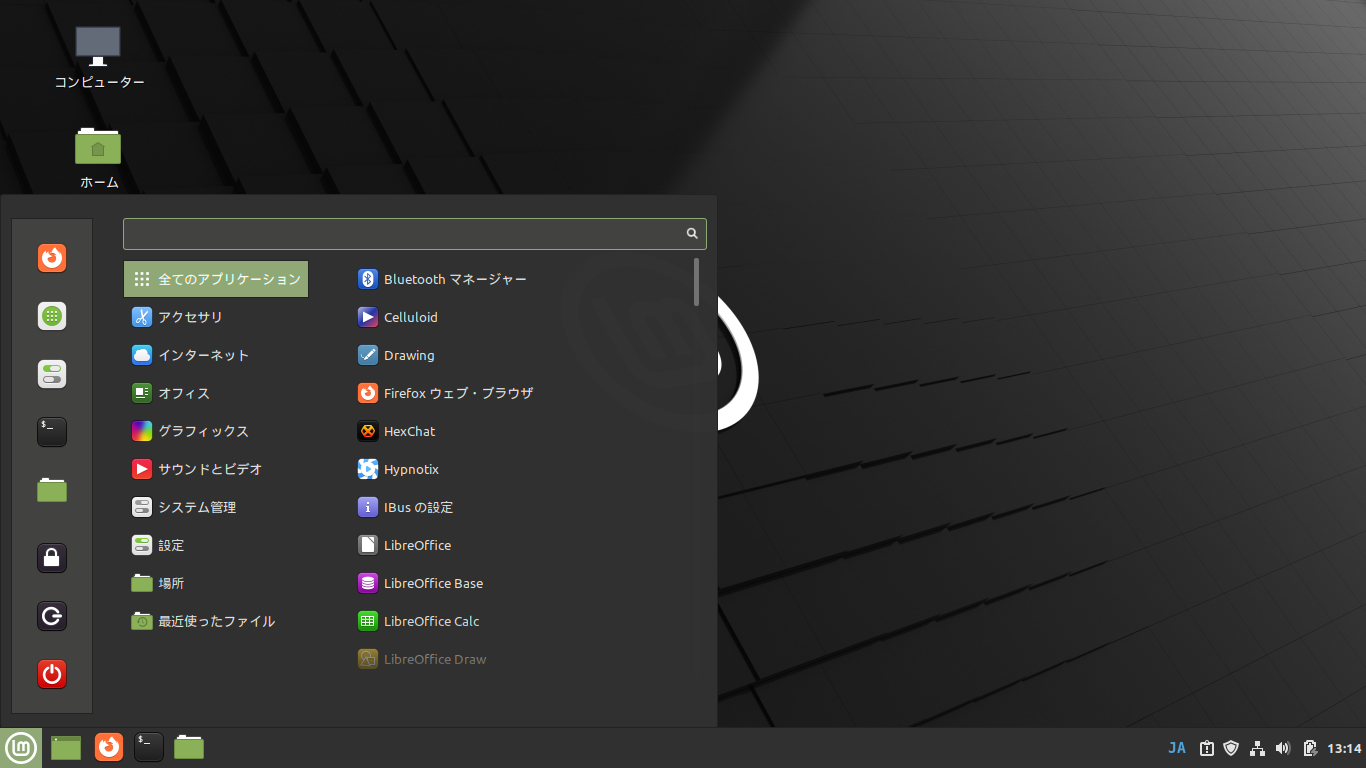Click the Linux Mint menu button on the panel
The height and width of the screenshot is (768, 1366).
click(x=21, y=747)
